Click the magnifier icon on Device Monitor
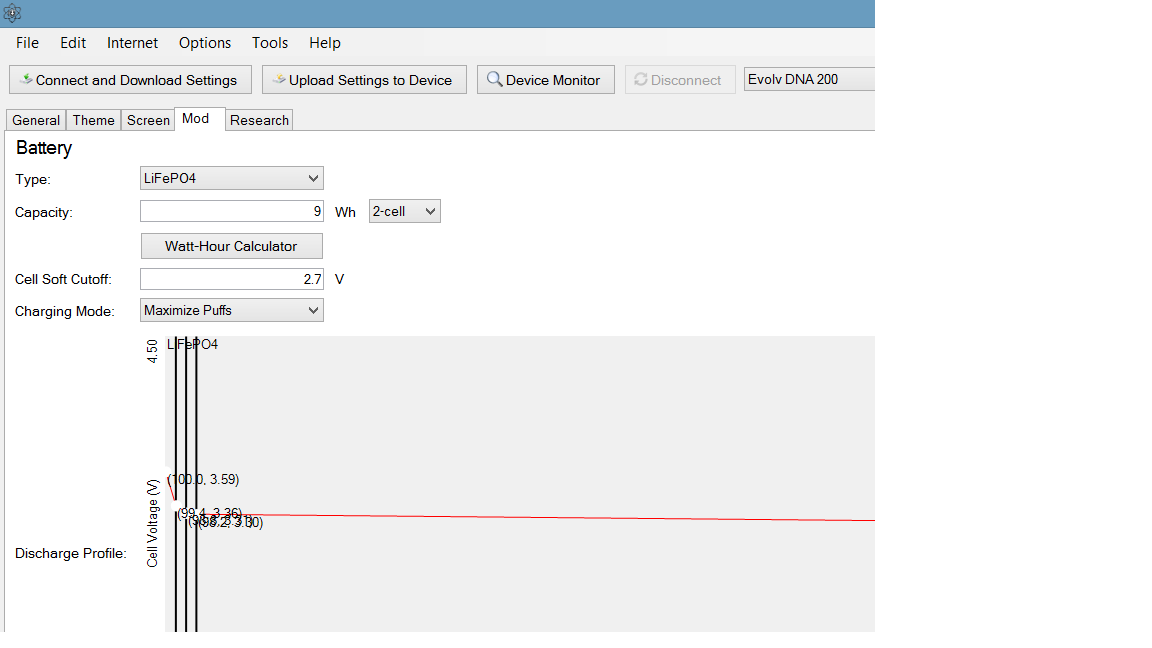 pyautogui.click(x=494, y=80)
